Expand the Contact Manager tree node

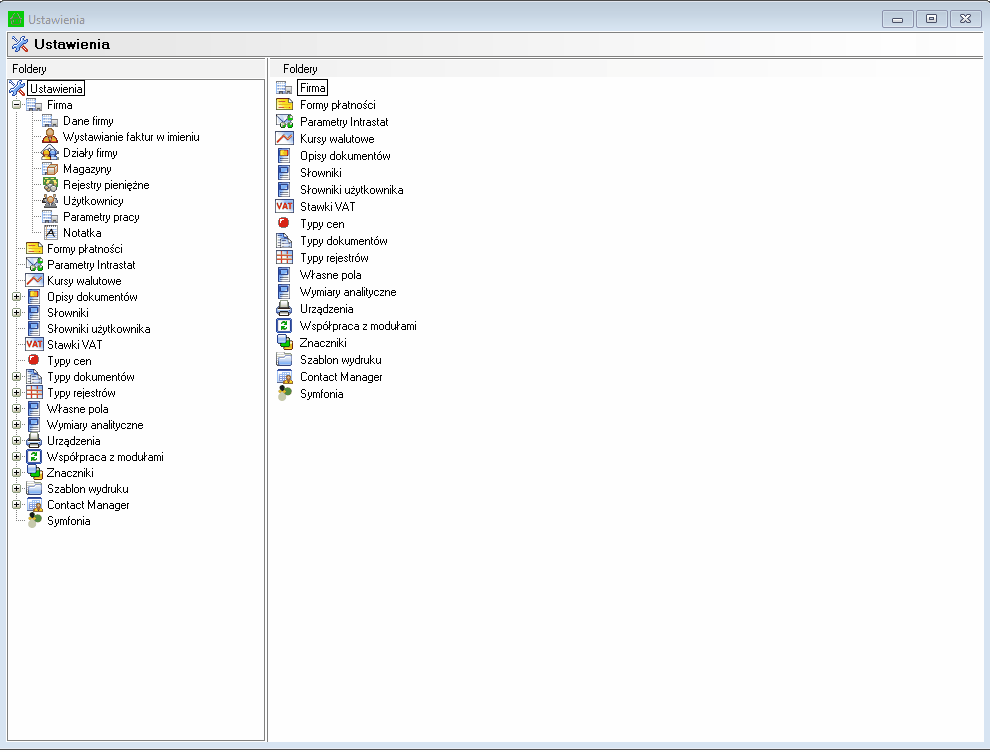(16, 505)
